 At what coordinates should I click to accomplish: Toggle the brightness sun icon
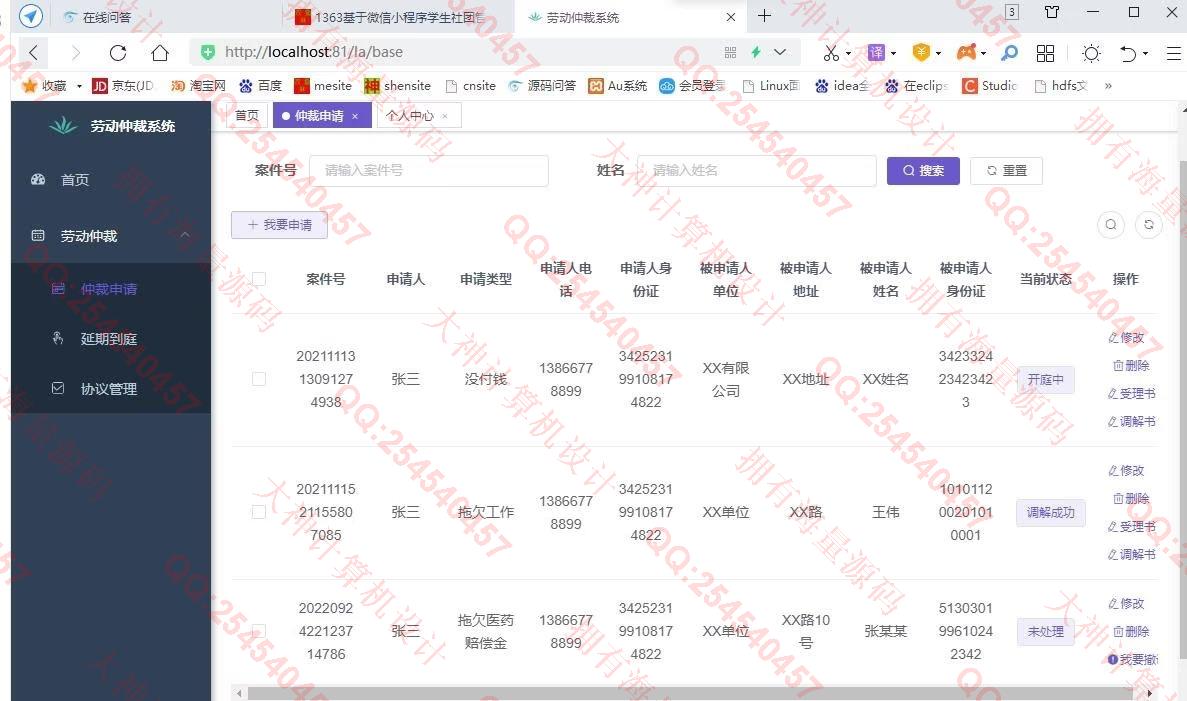click(x=1091, y=52)
